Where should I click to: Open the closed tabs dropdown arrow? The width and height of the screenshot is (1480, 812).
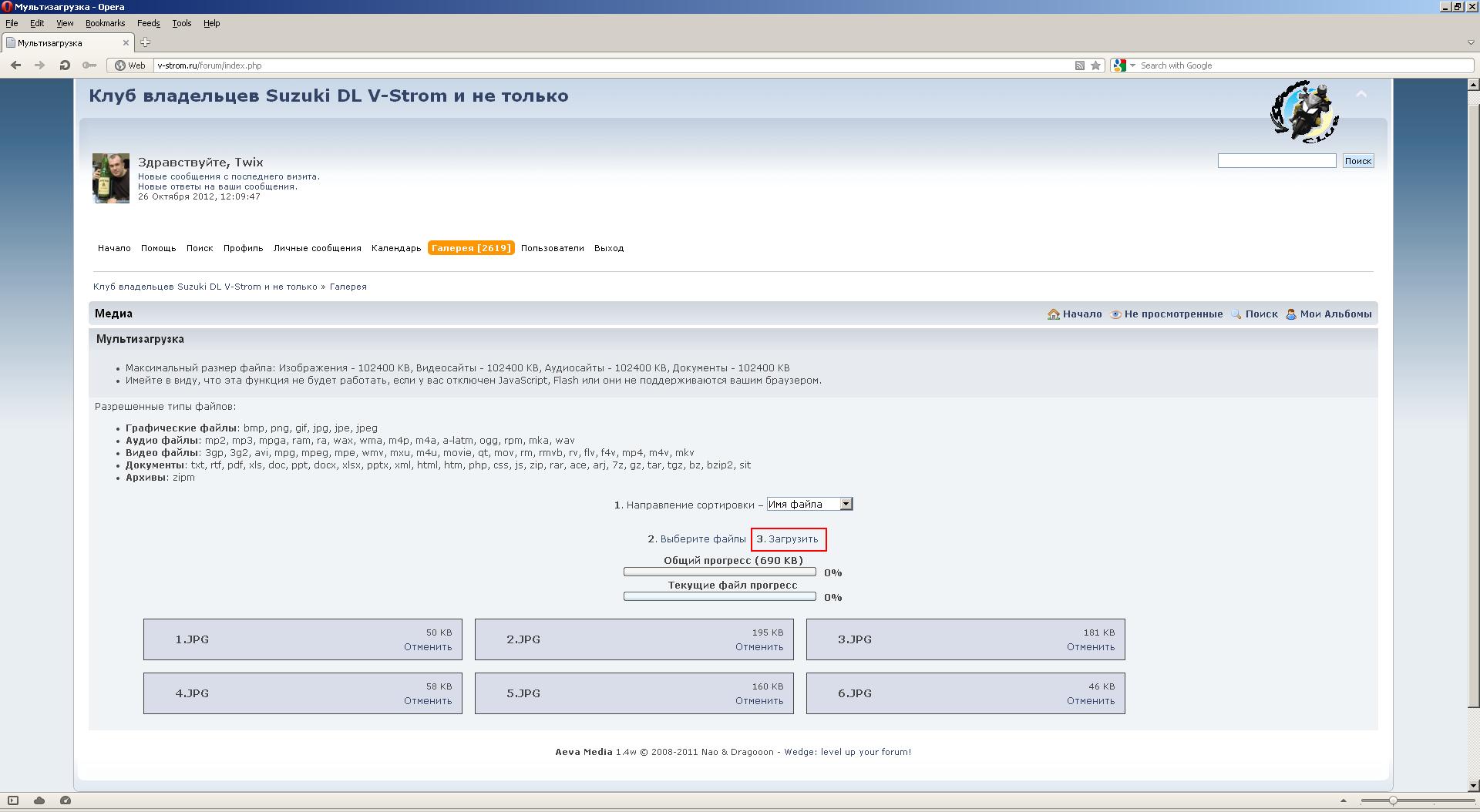pos(1470,42)
